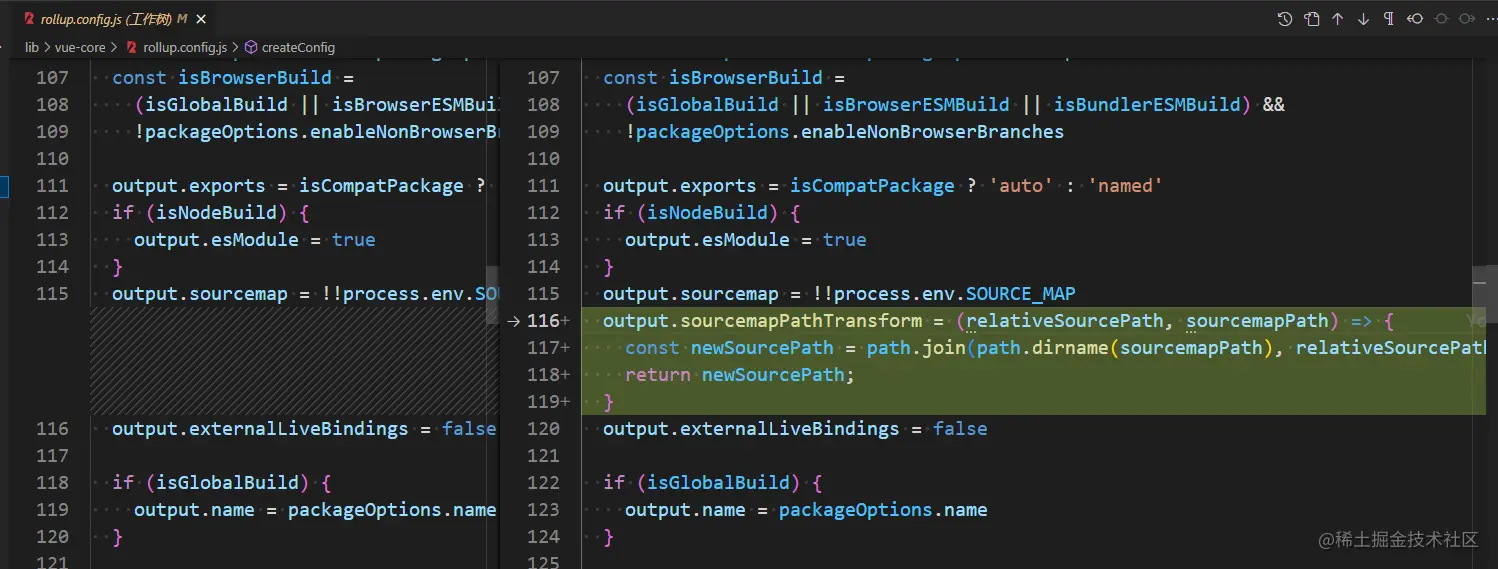The height and width of the screenshot is (569, 1498).
Task: Click the closing brace on added line 119
Action: tap(608, 402)
